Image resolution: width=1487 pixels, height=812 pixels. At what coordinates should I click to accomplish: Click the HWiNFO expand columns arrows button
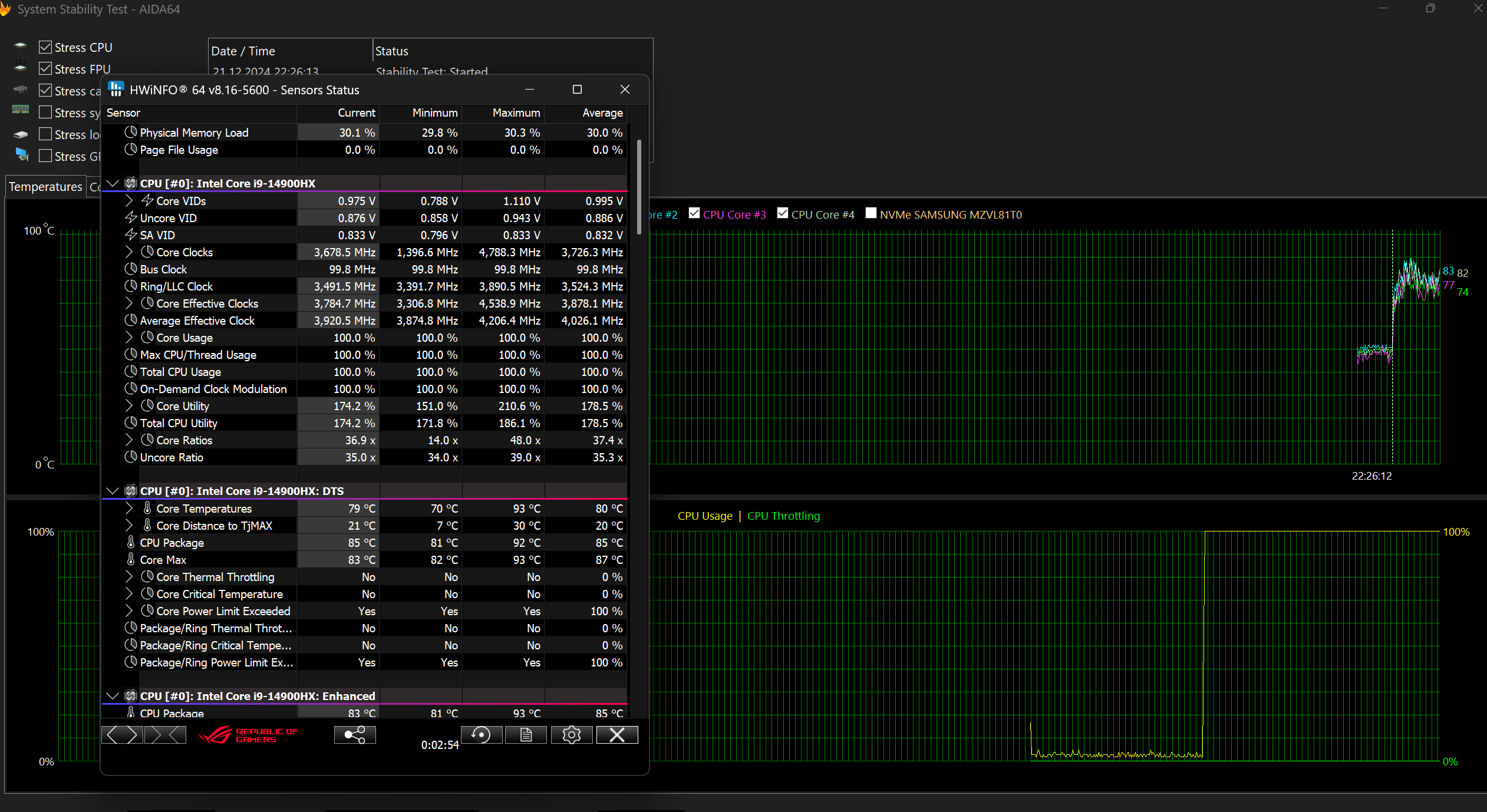(122, 734)
